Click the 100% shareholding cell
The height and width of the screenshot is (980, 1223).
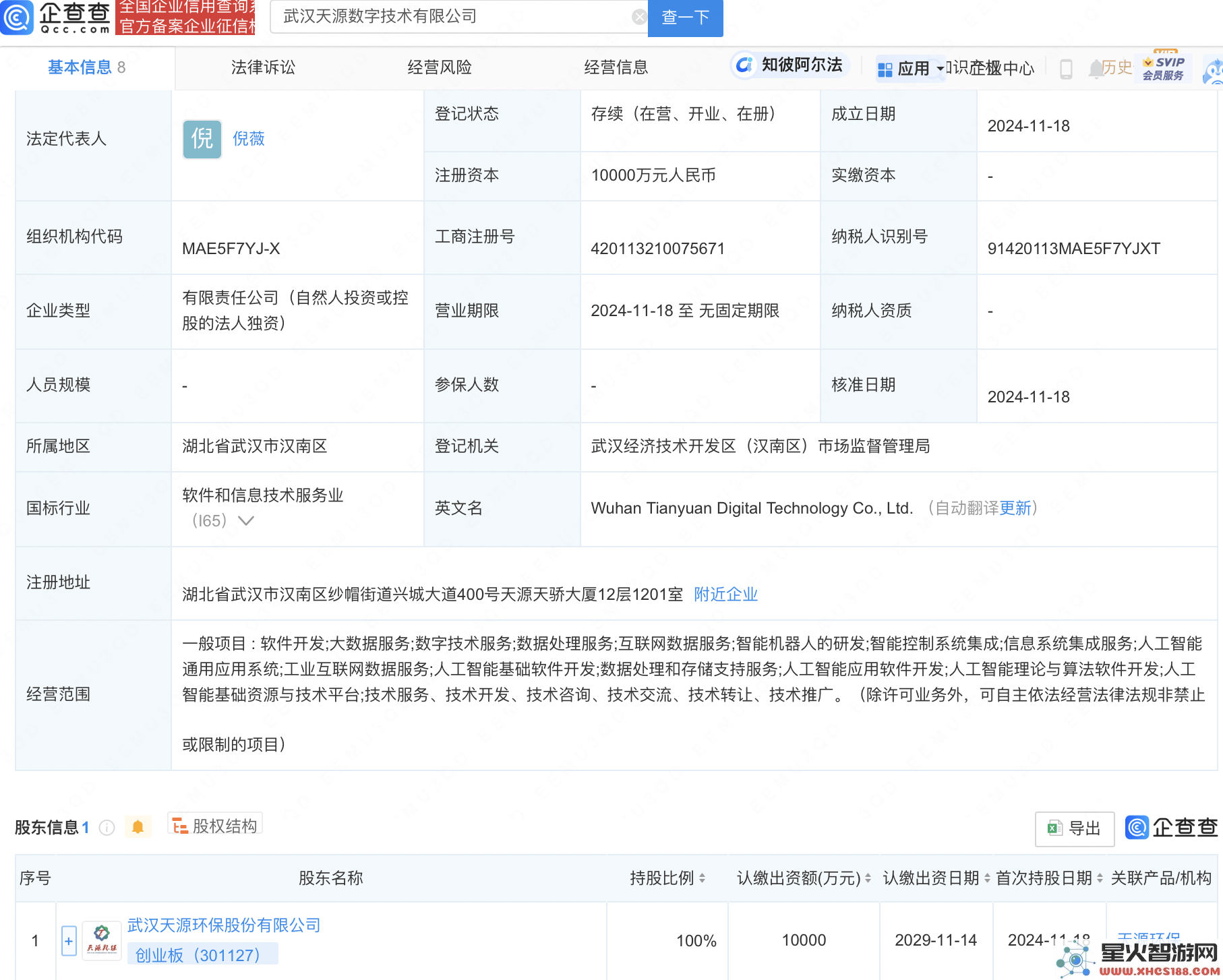[x=696, y=940]
